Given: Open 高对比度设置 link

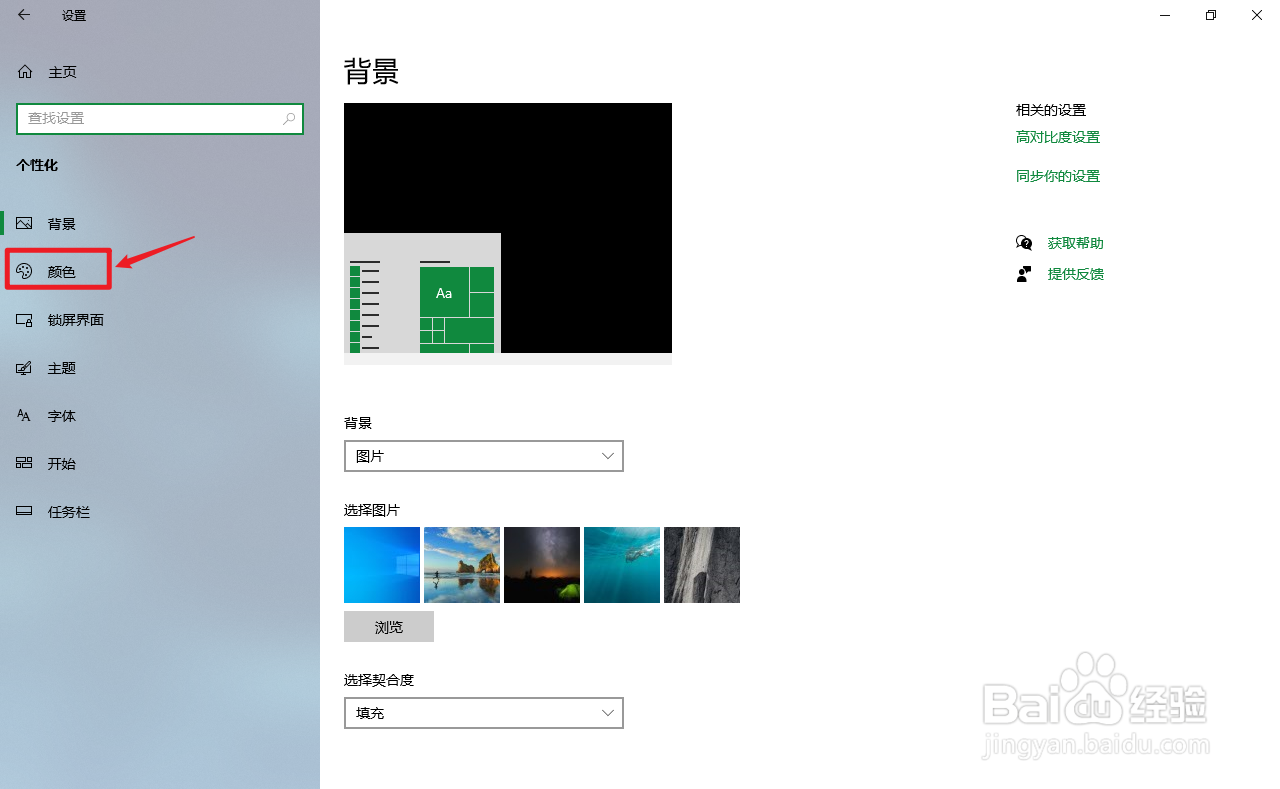Looking at the screenshot, I should click(x=1058, y=137).
